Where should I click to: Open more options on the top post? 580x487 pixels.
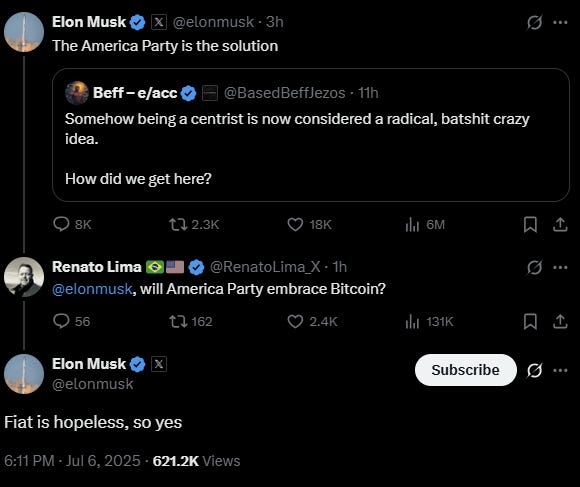(560, 23)
